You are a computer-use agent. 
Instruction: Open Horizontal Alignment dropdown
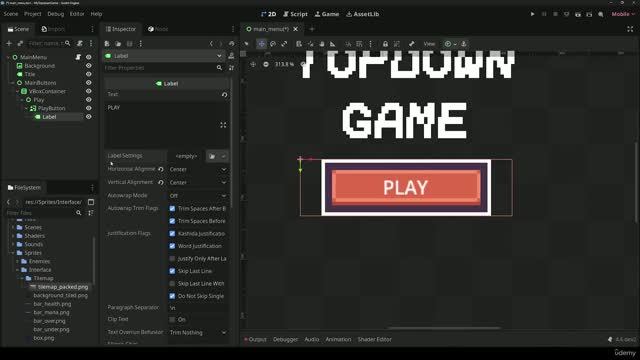point(198,169)
